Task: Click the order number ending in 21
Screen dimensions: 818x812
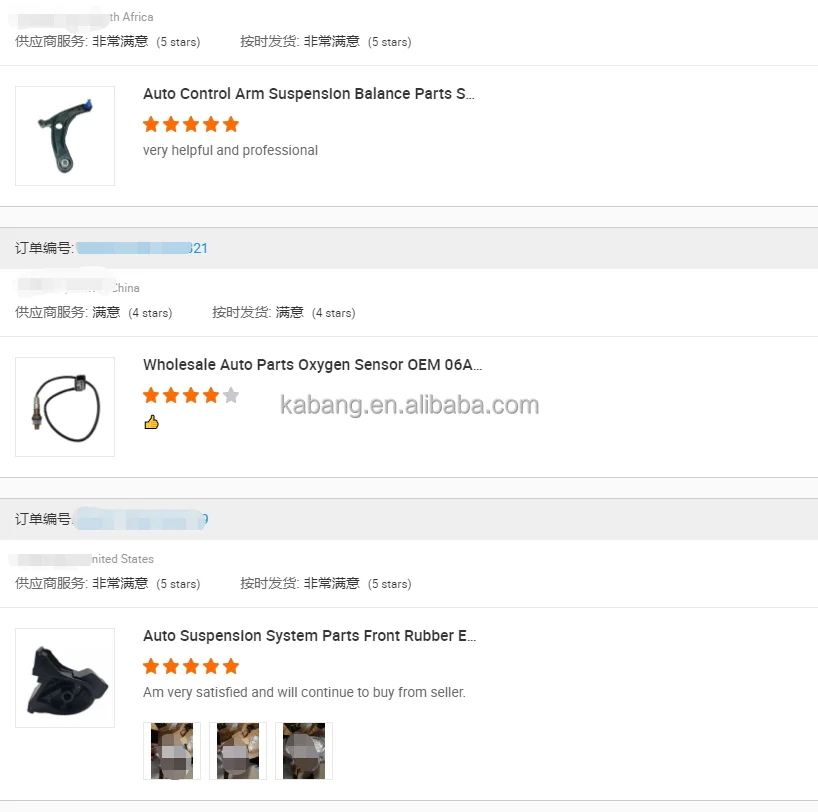Action: (142, 248)
